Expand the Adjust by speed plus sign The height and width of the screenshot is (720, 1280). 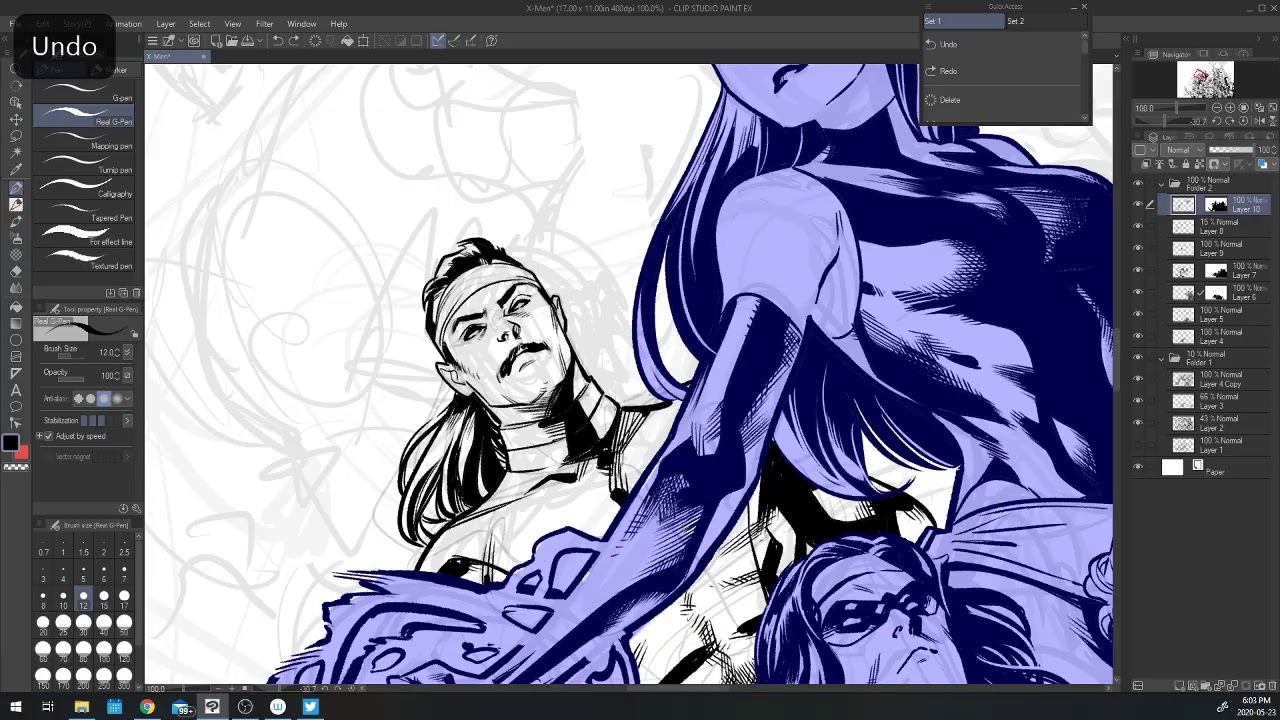[39, 436]
